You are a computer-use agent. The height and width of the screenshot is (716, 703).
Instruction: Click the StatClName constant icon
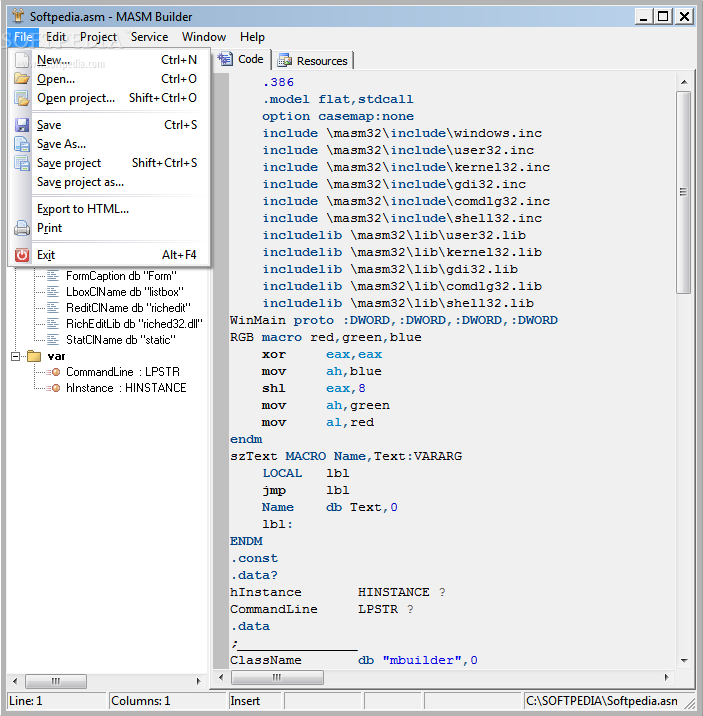(x=53, y=340)
